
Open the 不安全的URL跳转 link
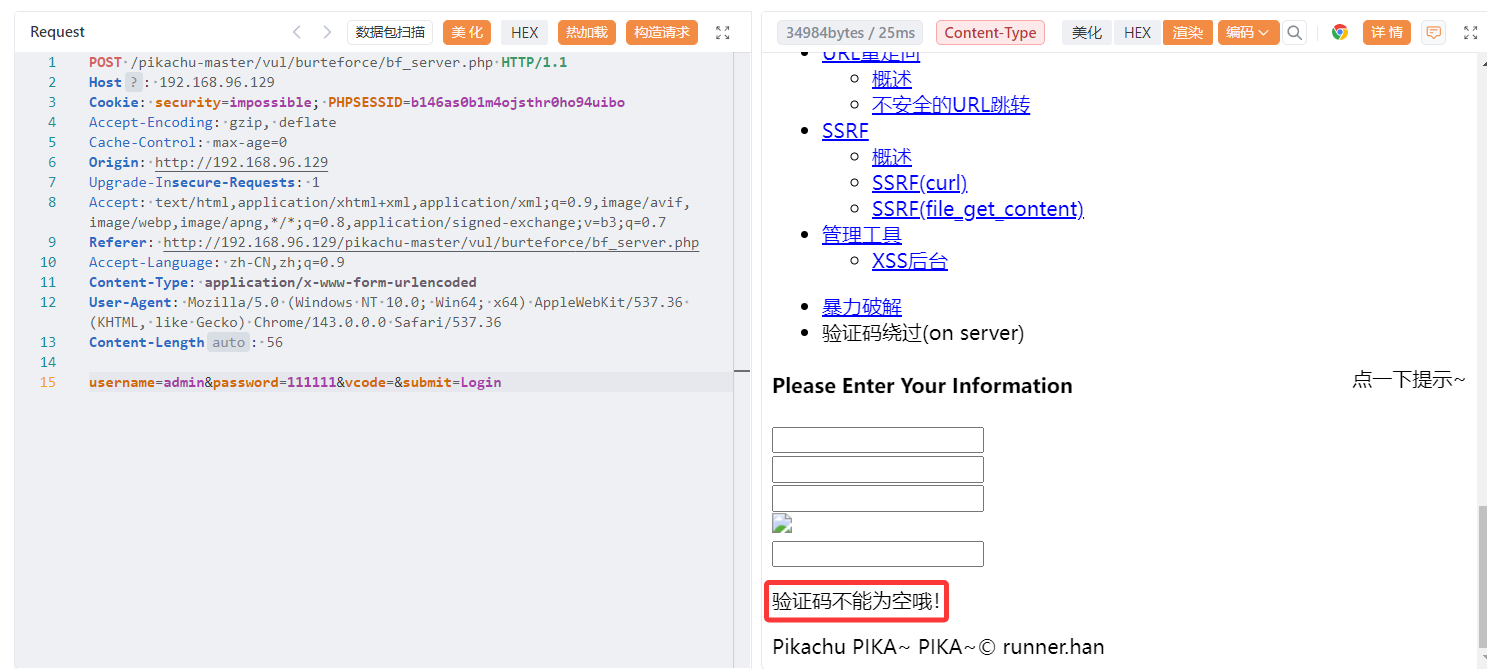point(951,105)
